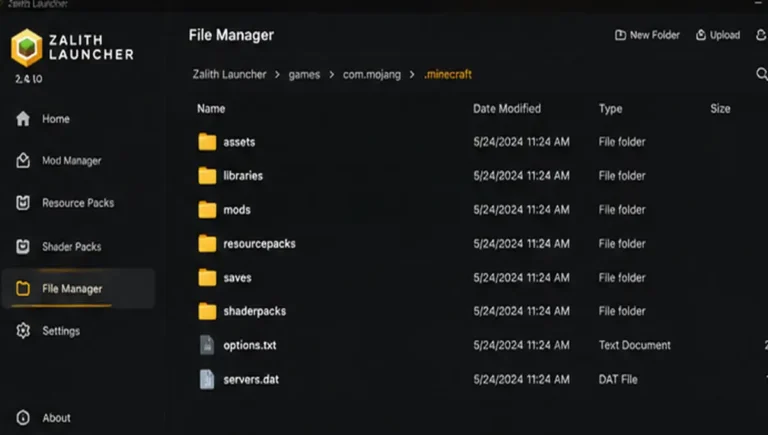
Task: Click the date in the servers.dat row
Action: pyautogui.click(x=521, y=379)
